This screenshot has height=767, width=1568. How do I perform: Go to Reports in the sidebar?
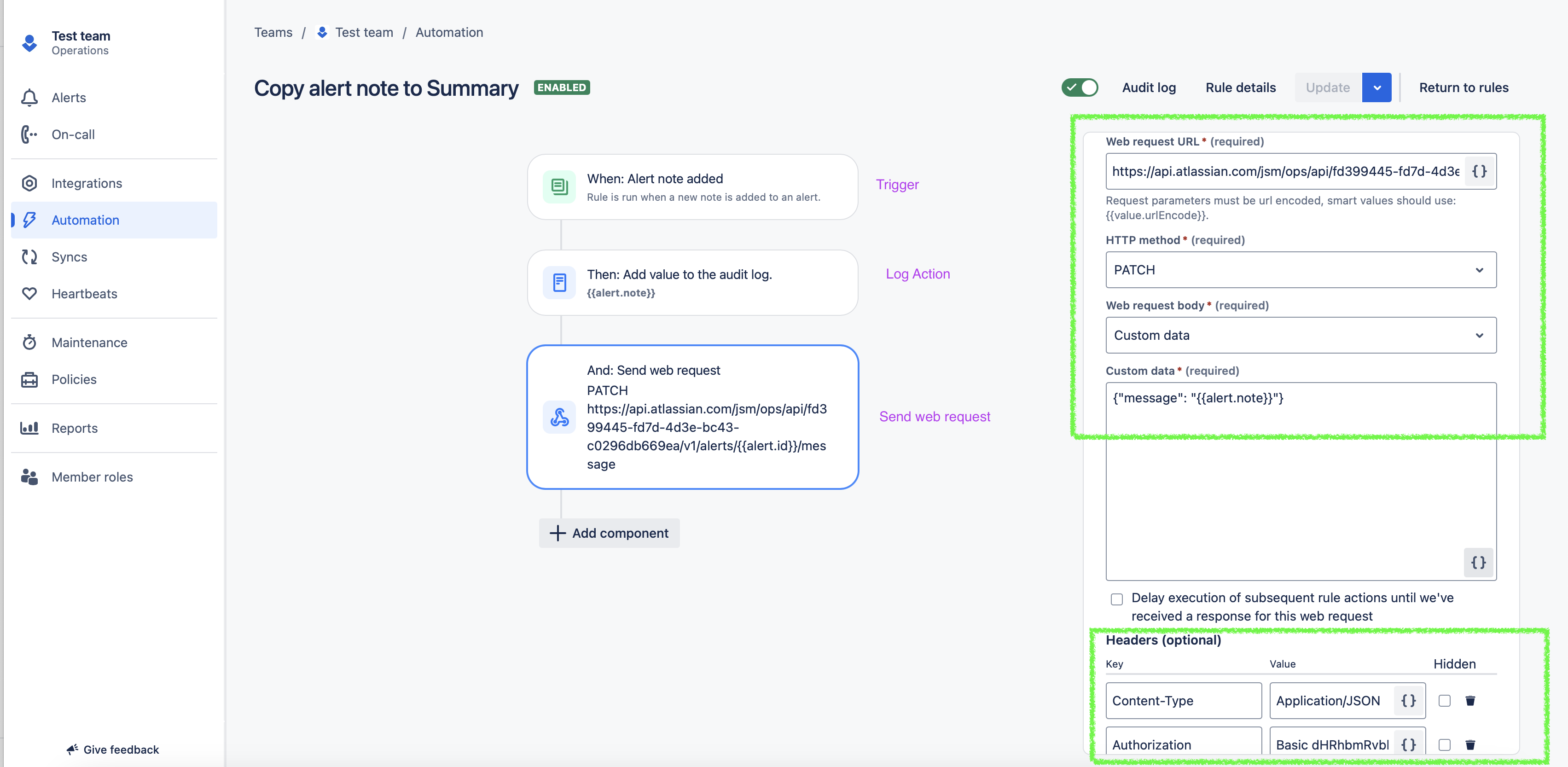point(114,428)
